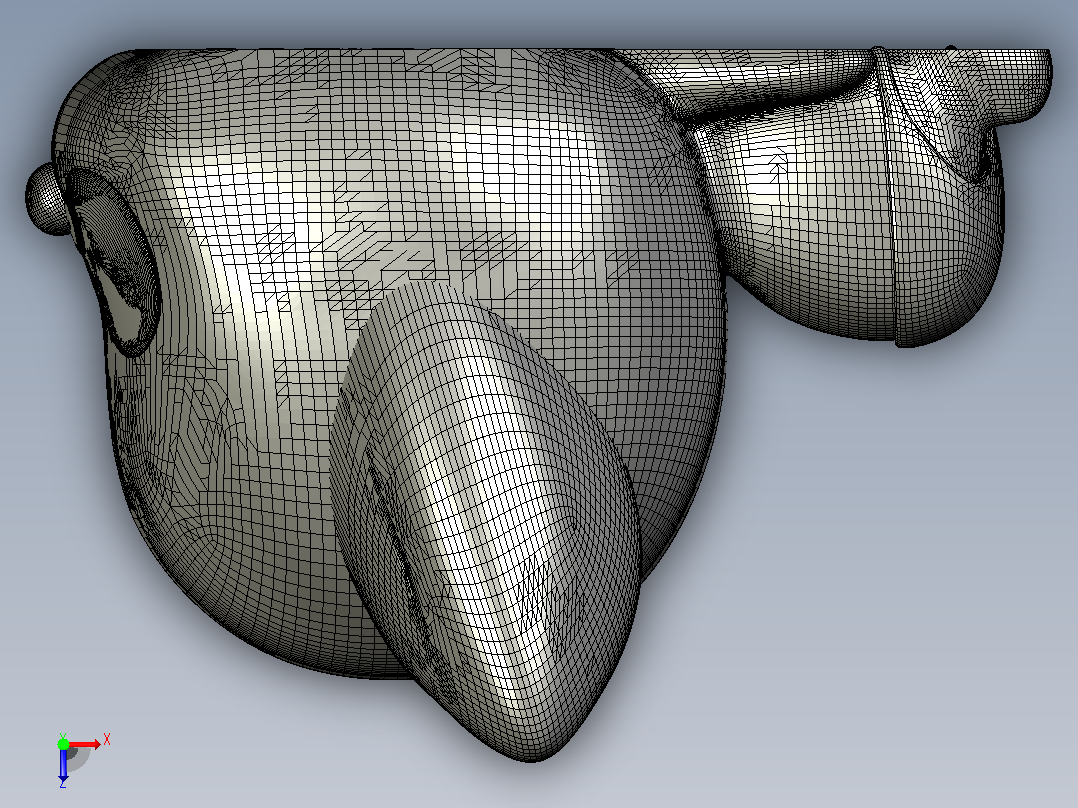Click the green Y axis dot of the triad
Image resolution: width=1078 pixels, height=808 pixels.
(63, 744)
